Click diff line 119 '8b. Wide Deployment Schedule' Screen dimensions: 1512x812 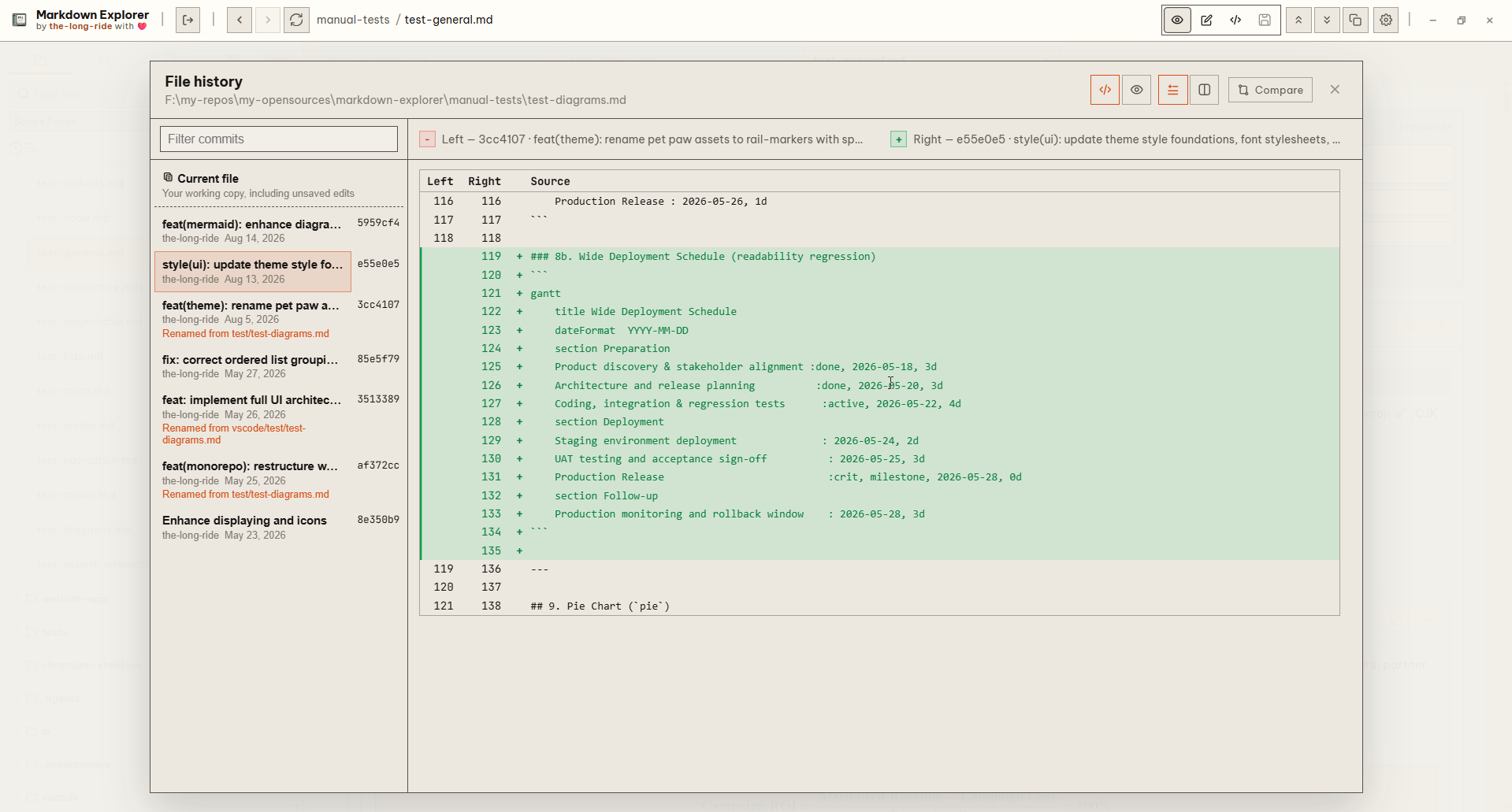(879, 257)
